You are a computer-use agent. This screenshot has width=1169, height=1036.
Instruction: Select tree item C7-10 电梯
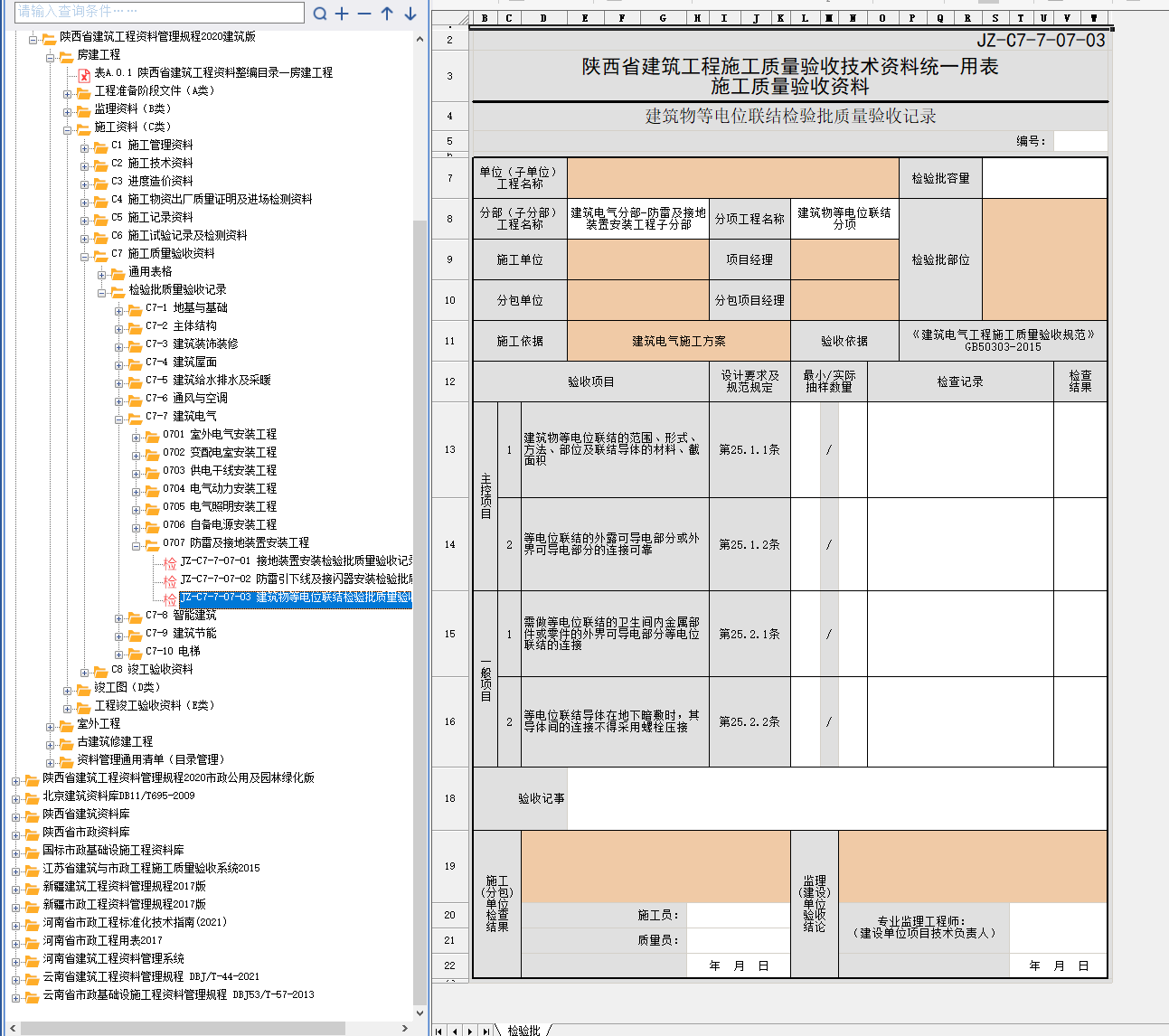173,652
